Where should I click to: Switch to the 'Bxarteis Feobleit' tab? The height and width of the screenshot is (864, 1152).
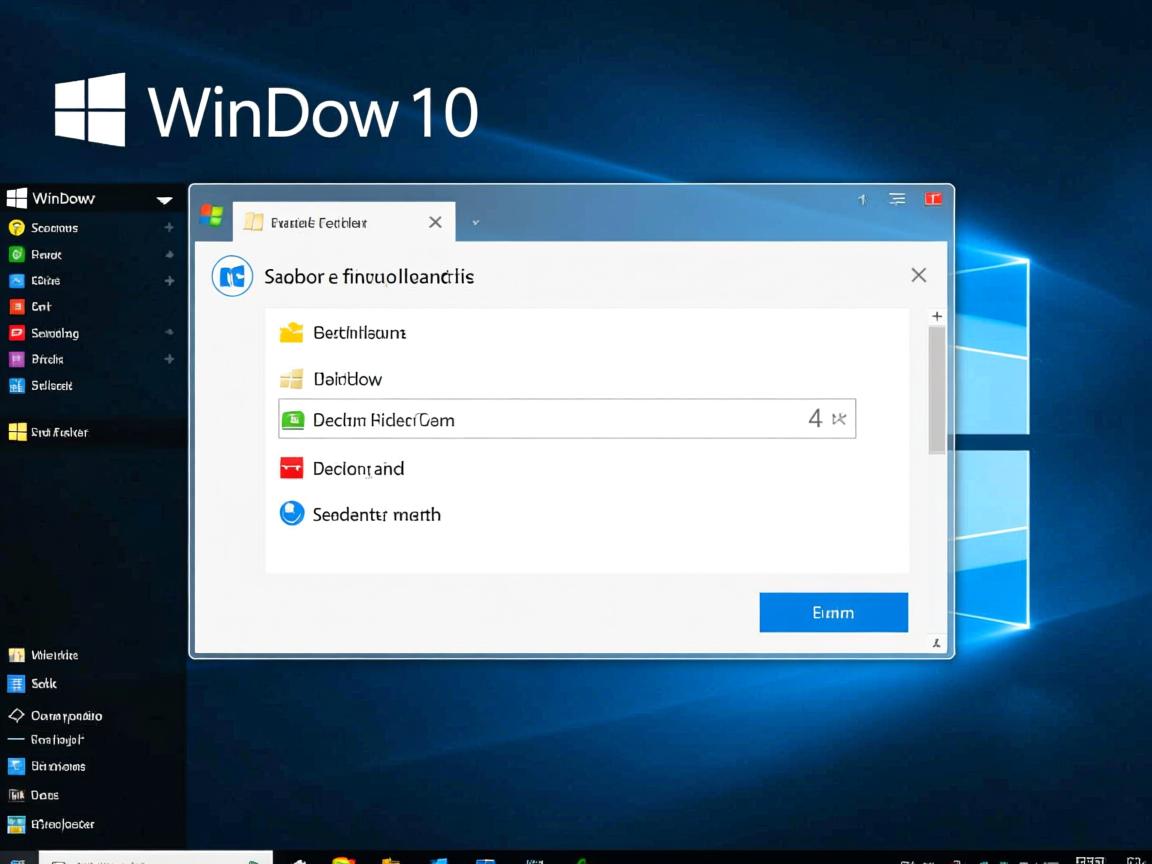(320, 221)
